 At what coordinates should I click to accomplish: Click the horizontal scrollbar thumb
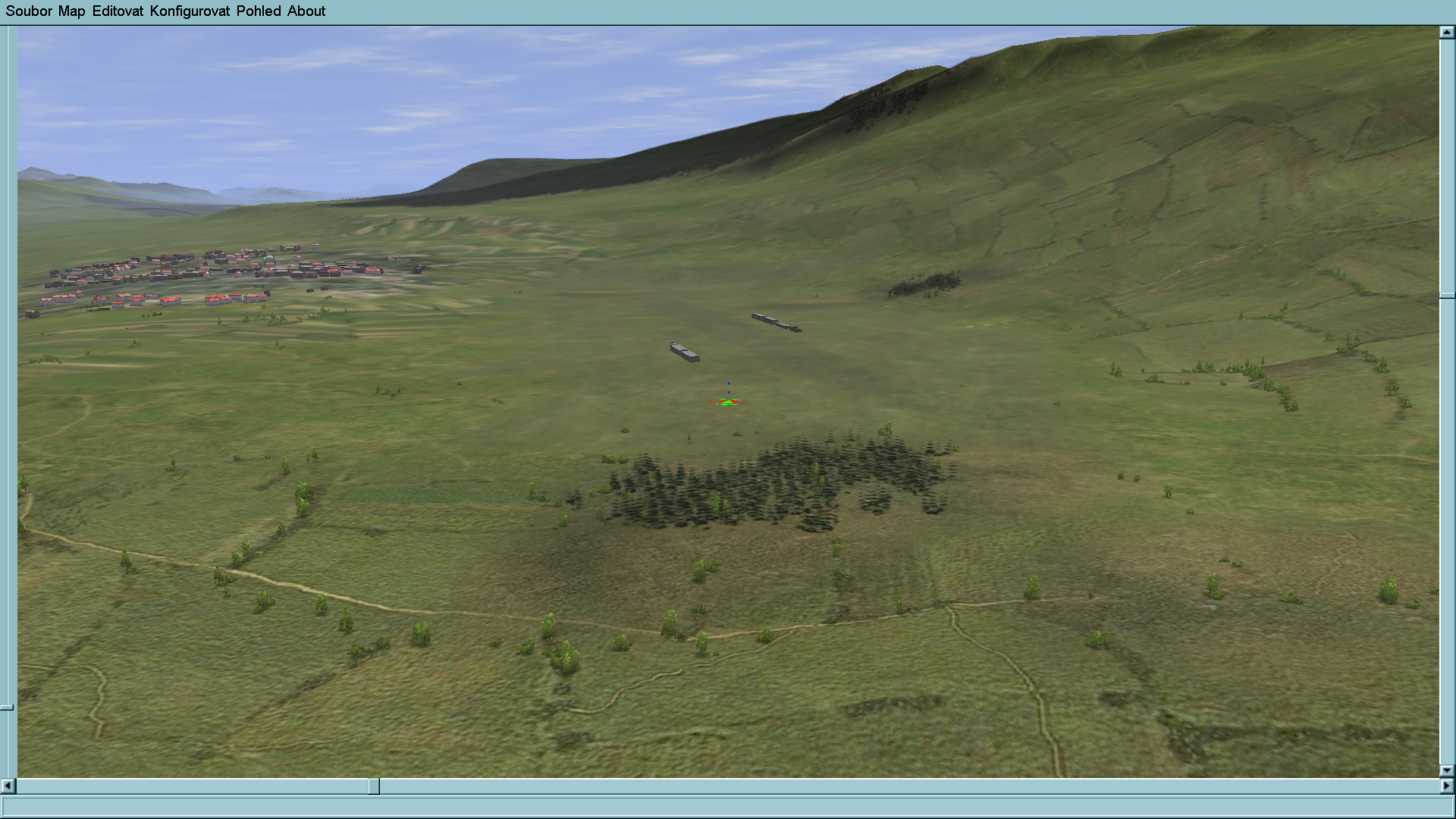374,786
